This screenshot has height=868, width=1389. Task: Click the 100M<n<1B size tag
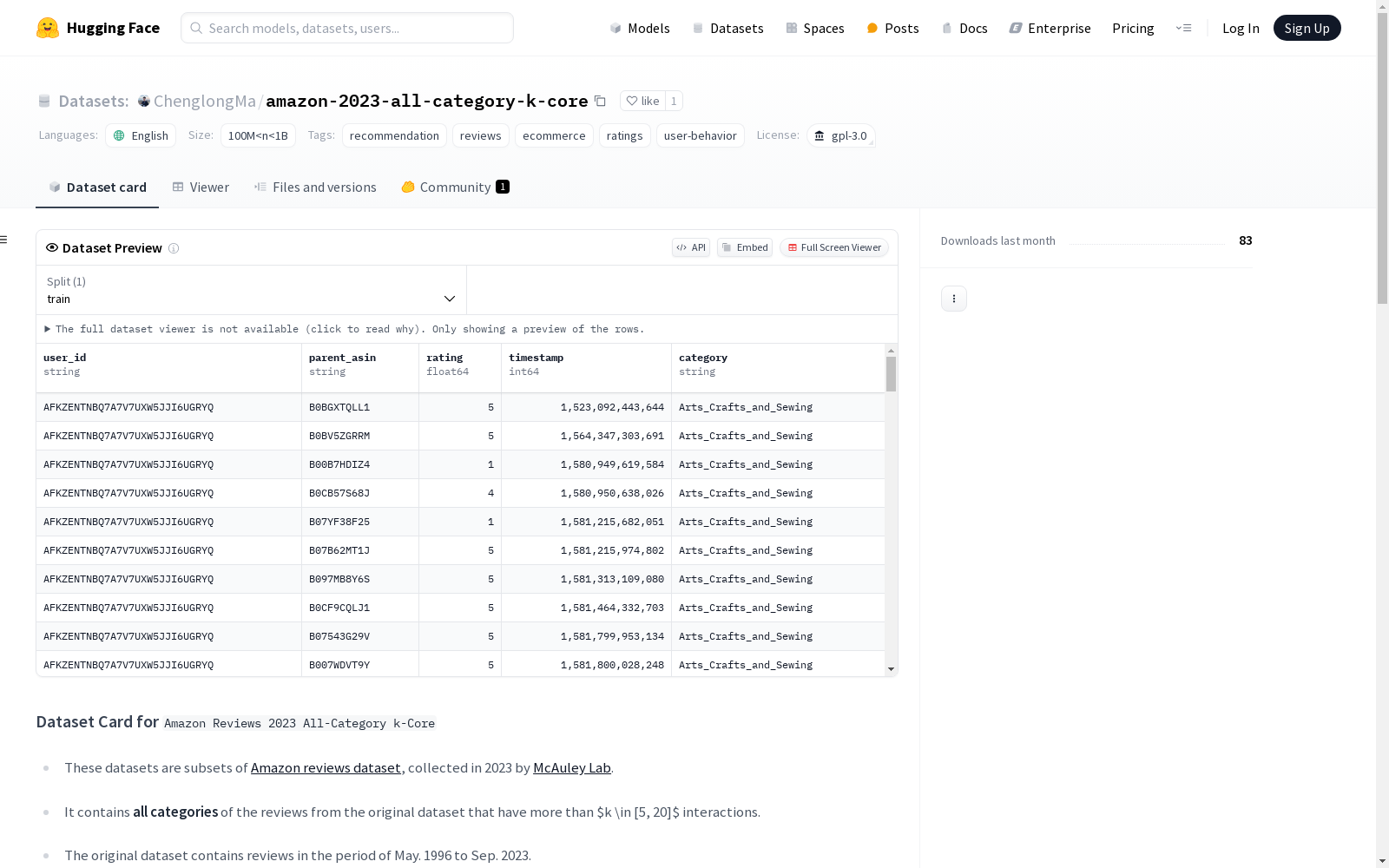point(258,135)
